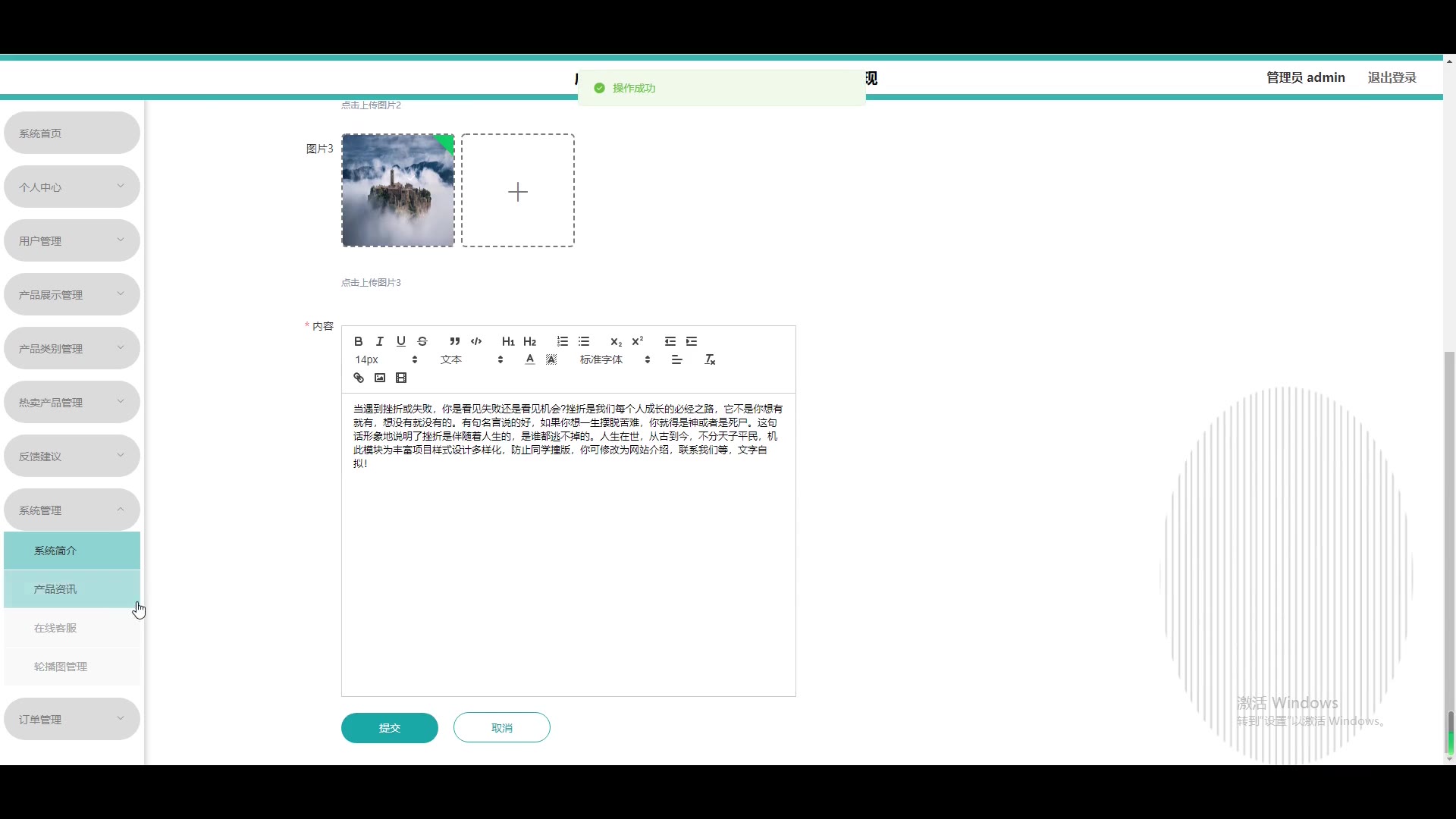Insert a hyperlink via link icon
The width and height of the screenshot is (1456, 819).
[359, 378]
